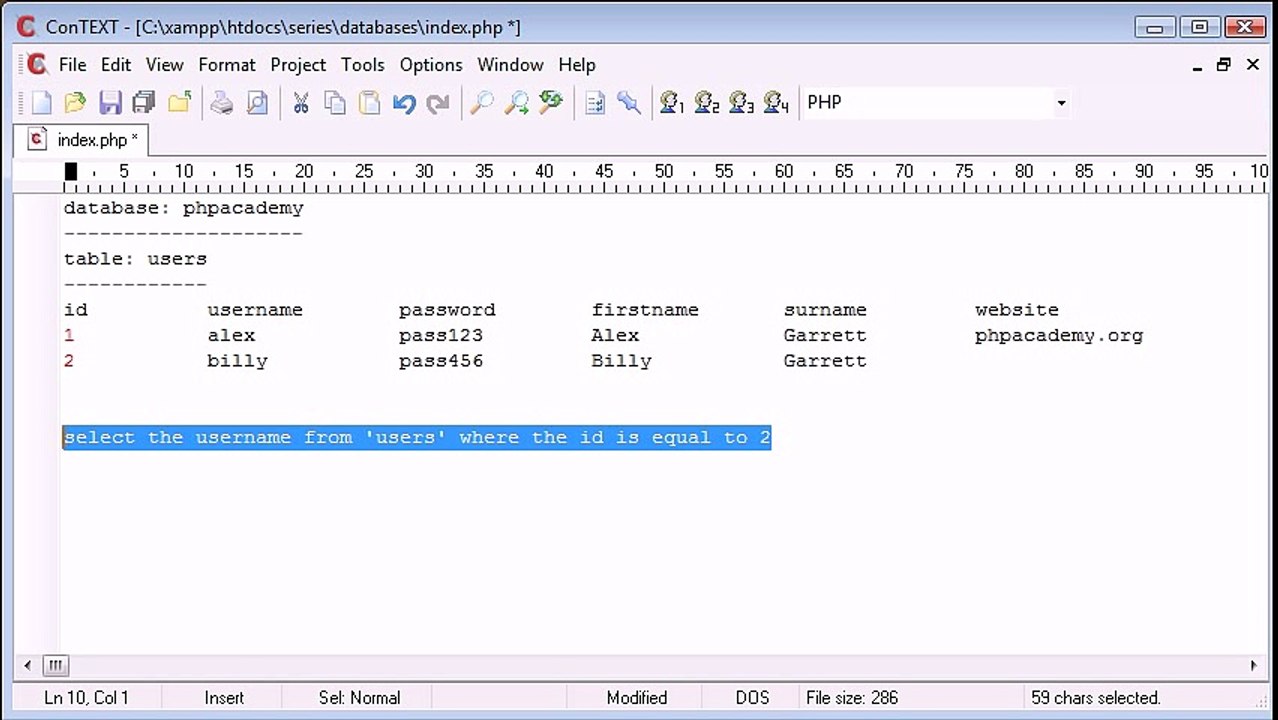Open the Options menu
The height and width of the screenshot is (720, 1278).
point(431,64)
